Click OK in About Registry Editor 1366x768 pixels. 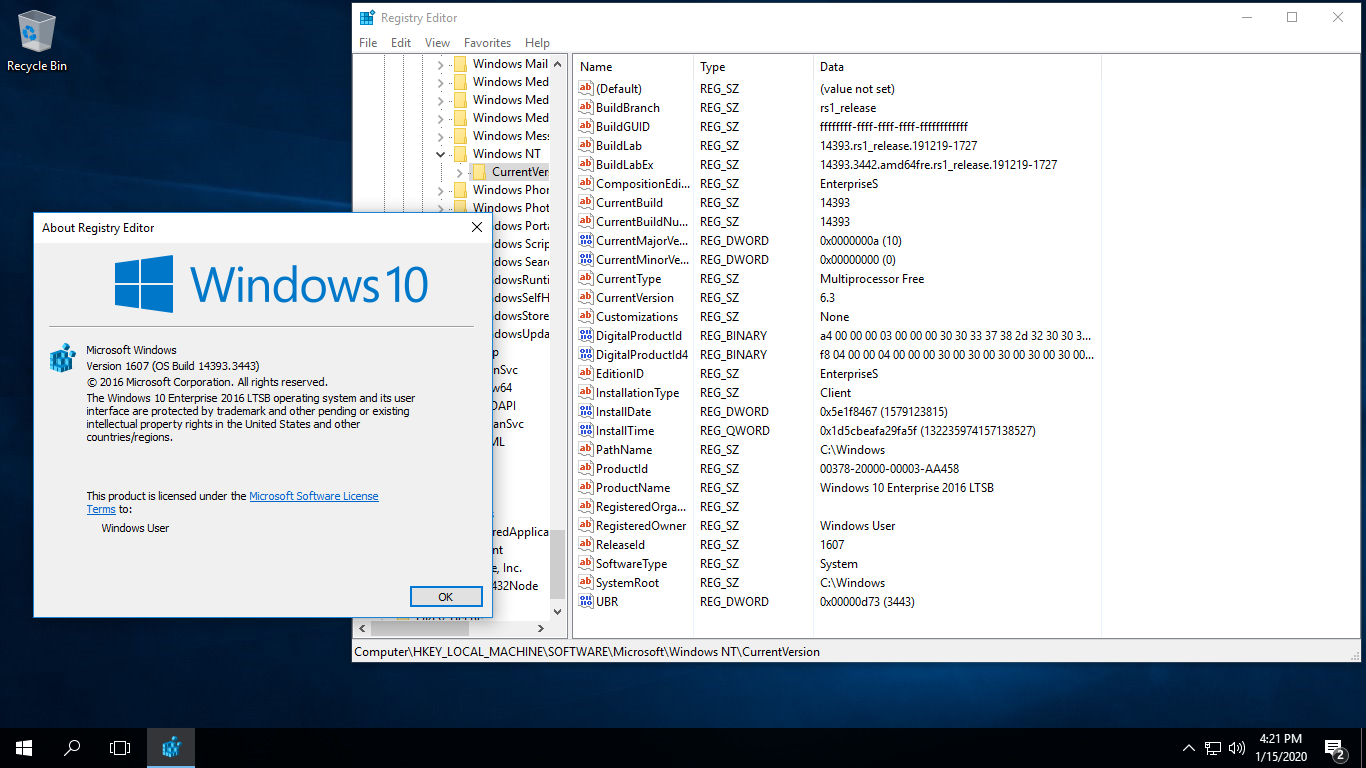(446, 596)
